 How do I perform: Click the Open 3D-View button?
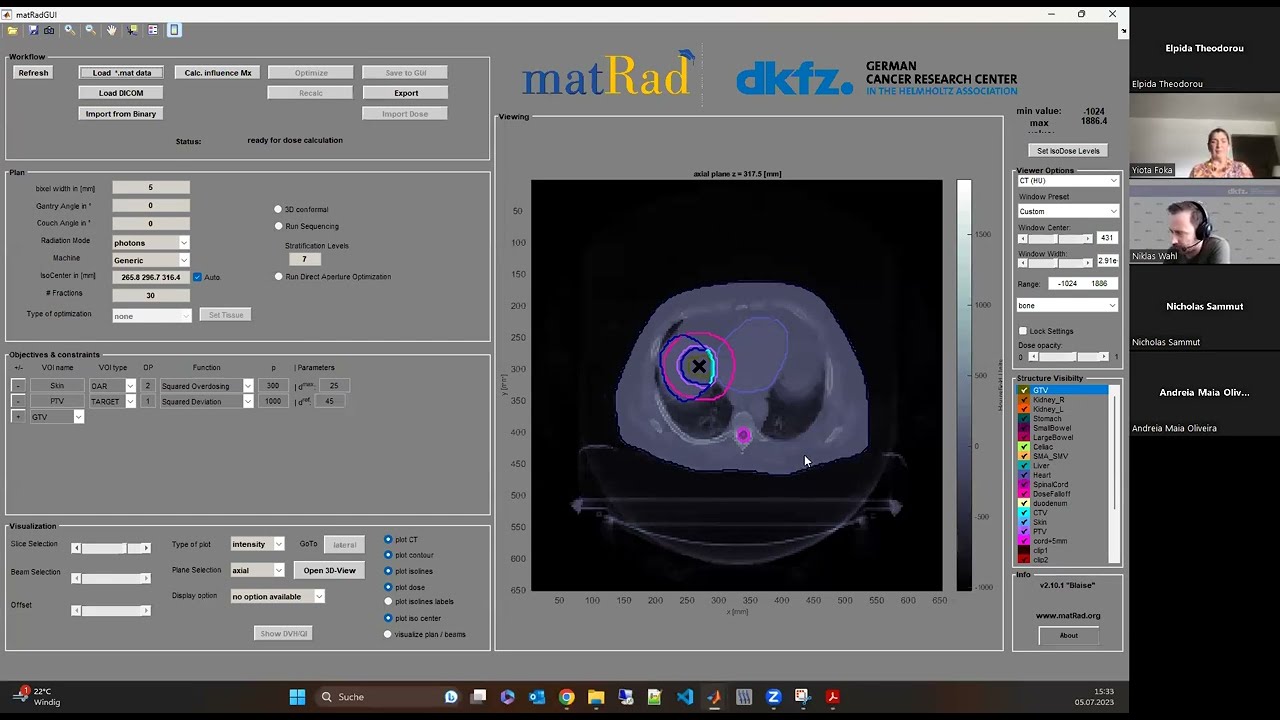[329, 570]
